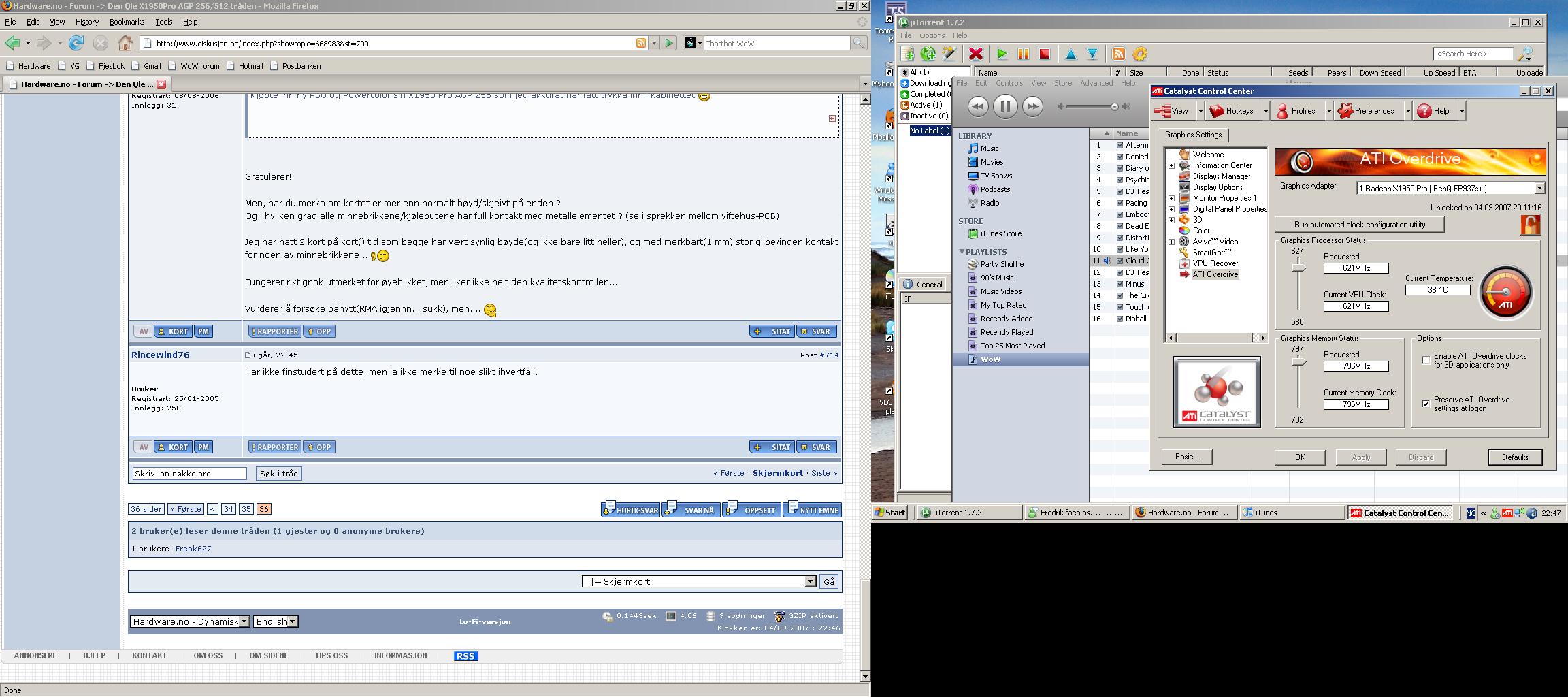Skip to next track in iTunes
This screenshot has width=1568, height=697.
coord(1032,106)
